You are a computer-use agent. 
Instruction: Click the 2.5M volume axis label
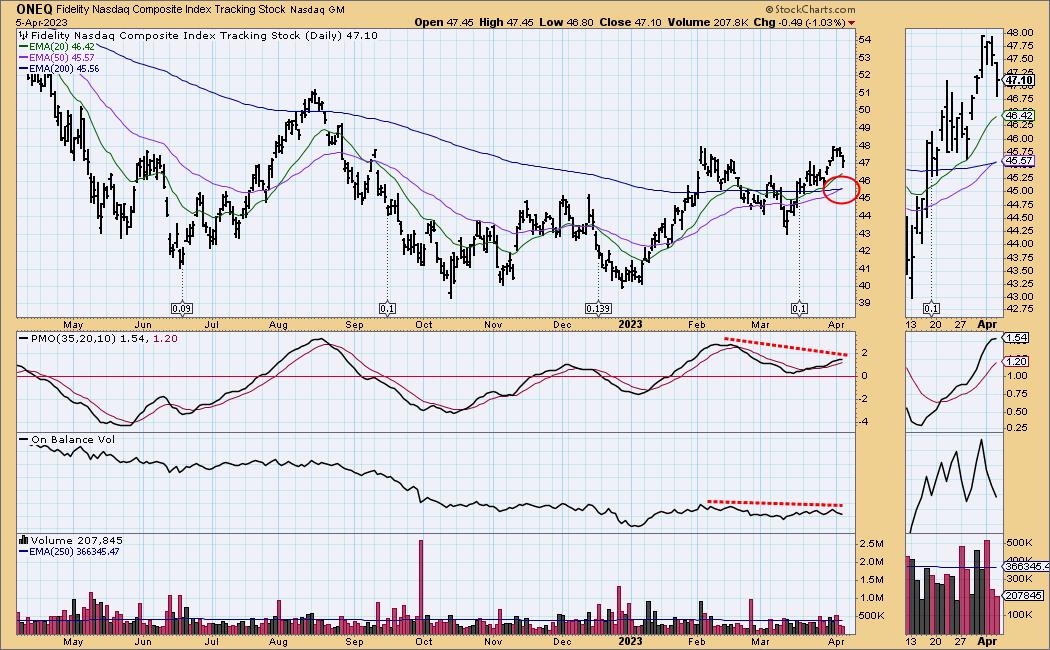871,543
